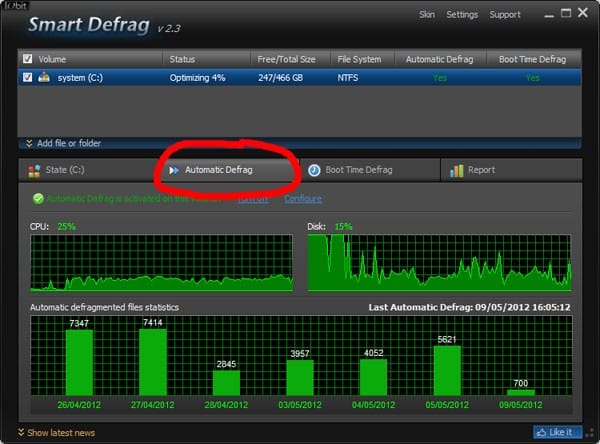
Task: Click the Smart Defrag v2.3 title logo
Action: click(x=104, y=24)
